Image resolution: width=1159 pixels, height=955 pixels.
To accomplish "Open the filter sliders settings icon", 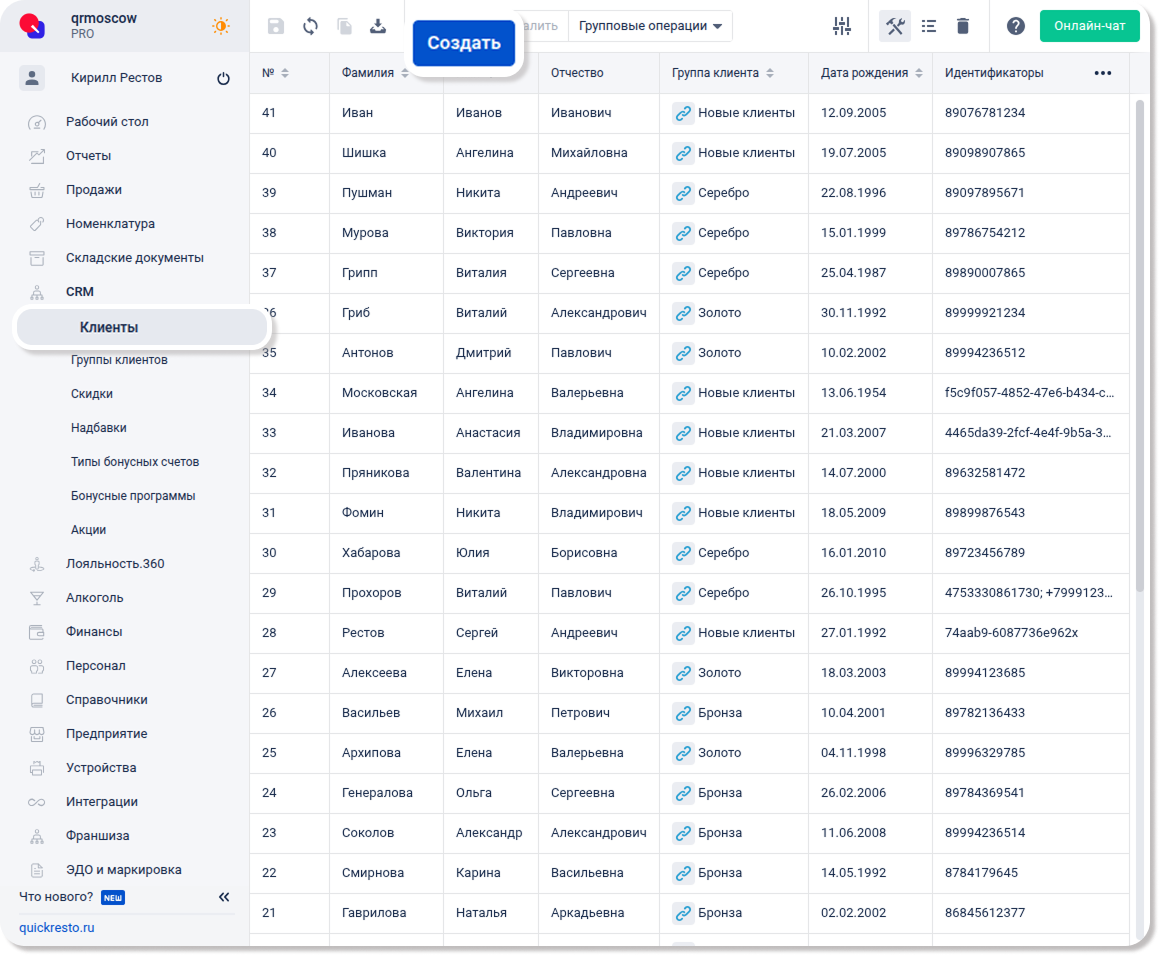I will pos(842,27).
